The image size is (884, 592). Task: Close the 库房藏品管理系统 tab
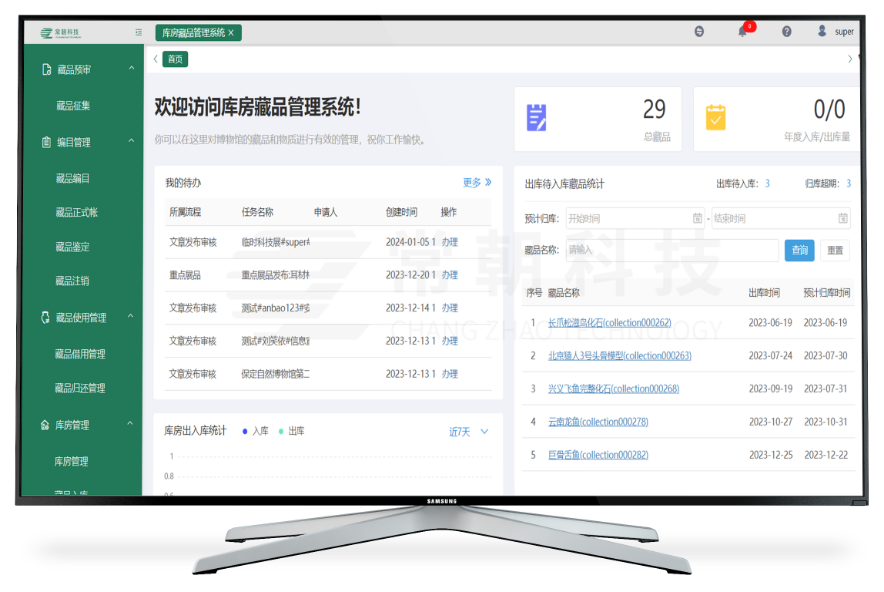(231, 33)
